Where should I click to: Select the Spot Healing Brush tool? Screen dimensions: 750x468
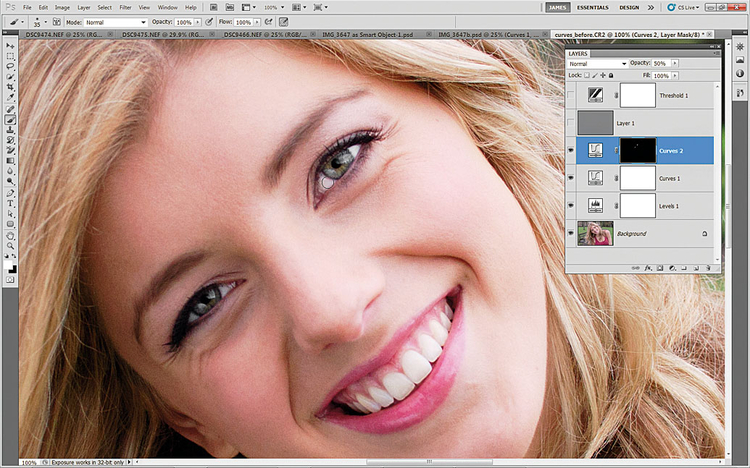tap(10, 110)
